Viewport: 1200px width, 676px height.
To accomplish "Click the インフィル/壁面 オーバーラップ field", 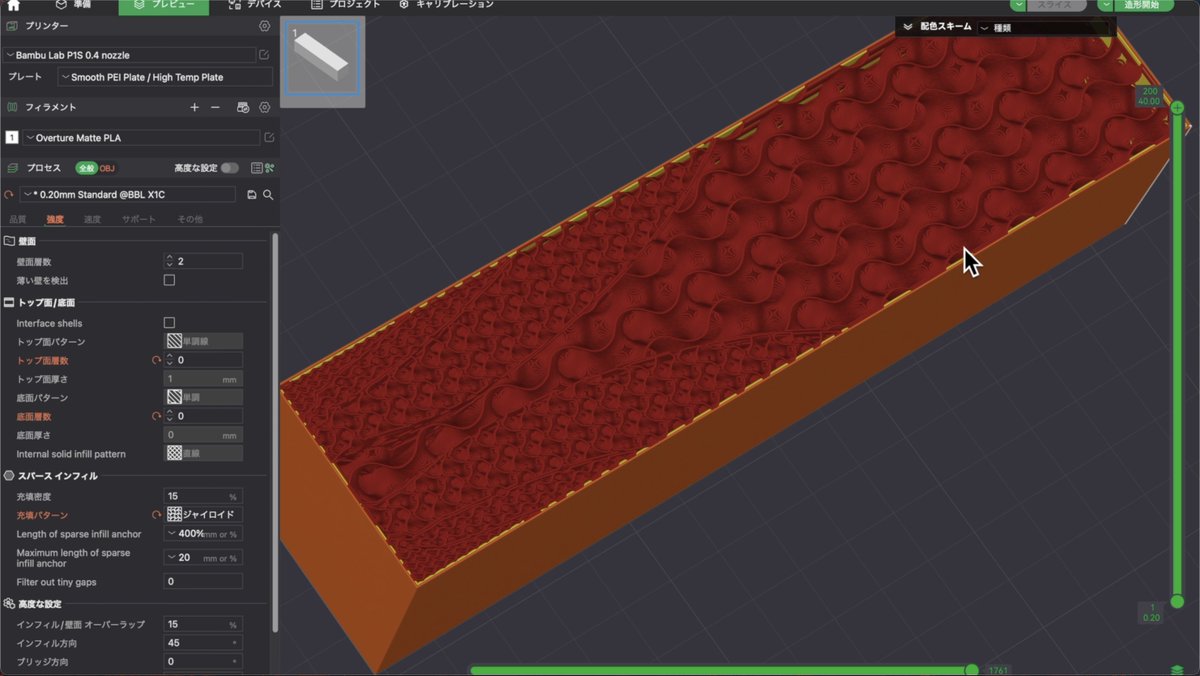I will (203, 624).
